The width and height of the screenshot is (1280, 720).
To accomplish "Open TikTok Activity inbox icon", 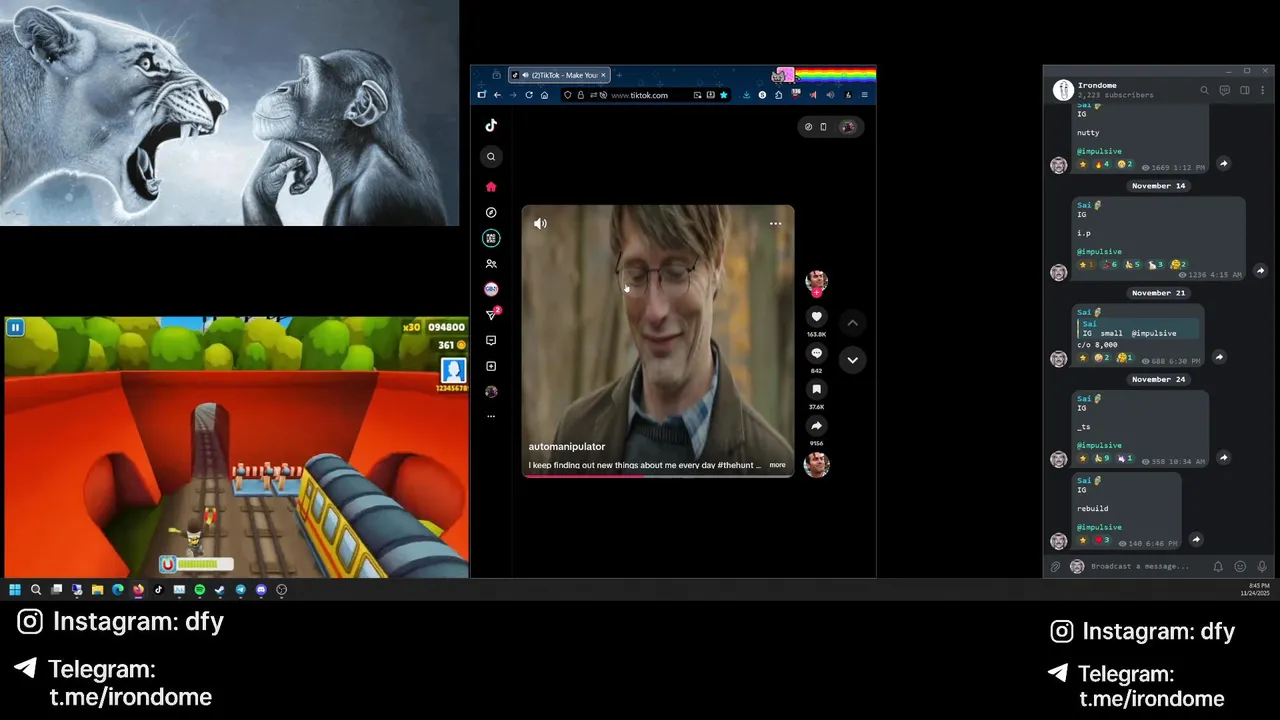I will tap(491, 341).
